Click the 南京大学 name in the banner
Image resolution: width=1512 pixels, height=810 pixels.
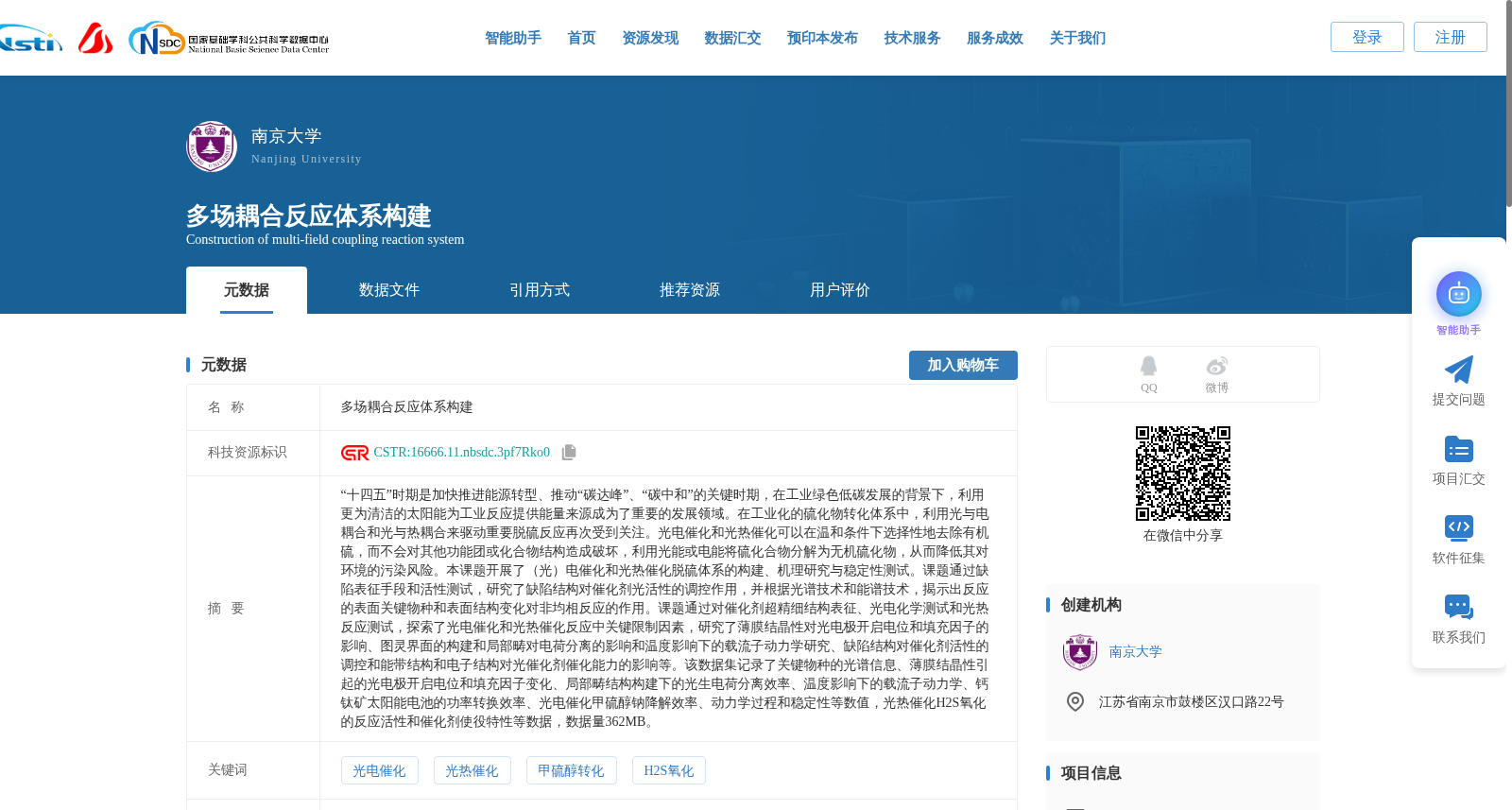(x=286, y=136)
